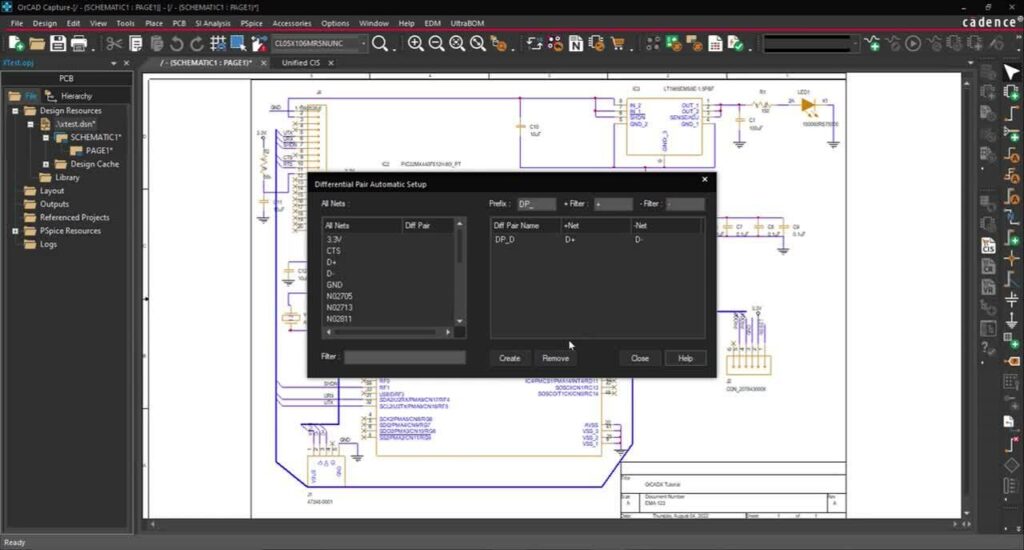Choose the place part tool
The image size is (1024, 550).
[1011, 92]
